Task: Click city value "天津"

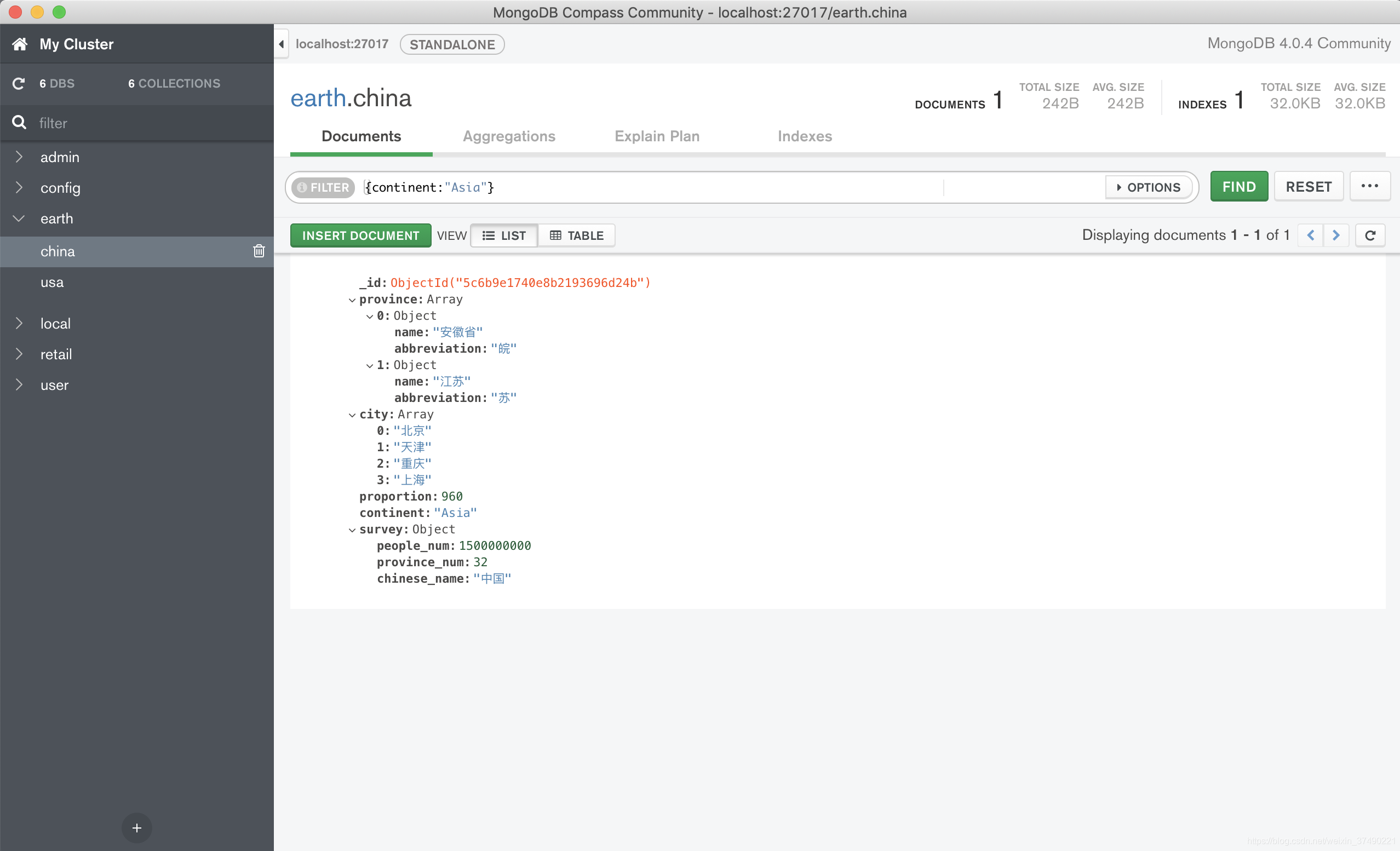Action: click(x=412, y=447)
